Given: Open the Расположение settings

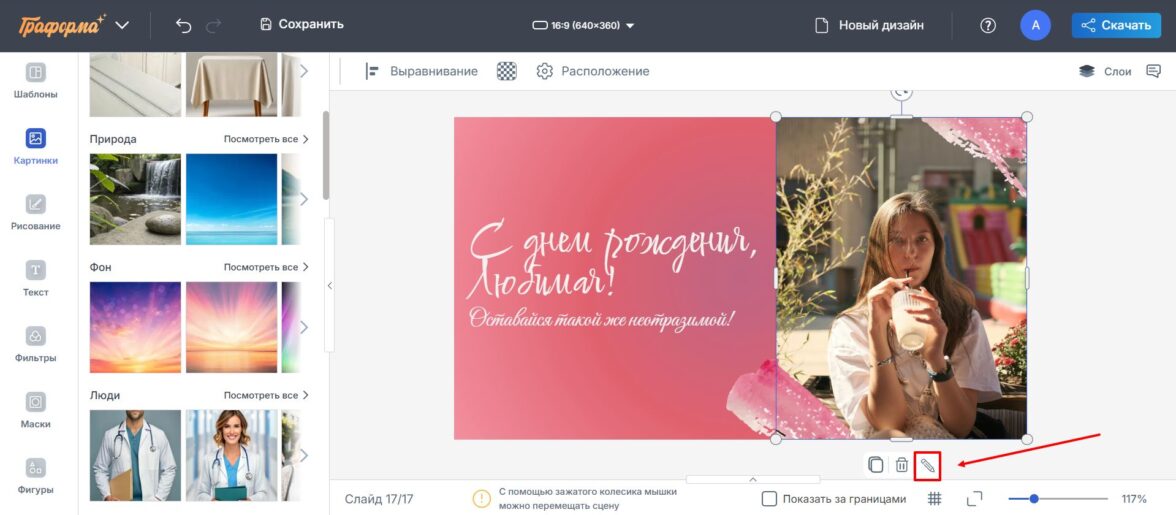Looking at the screenshot, I should (x=592, y=71).
